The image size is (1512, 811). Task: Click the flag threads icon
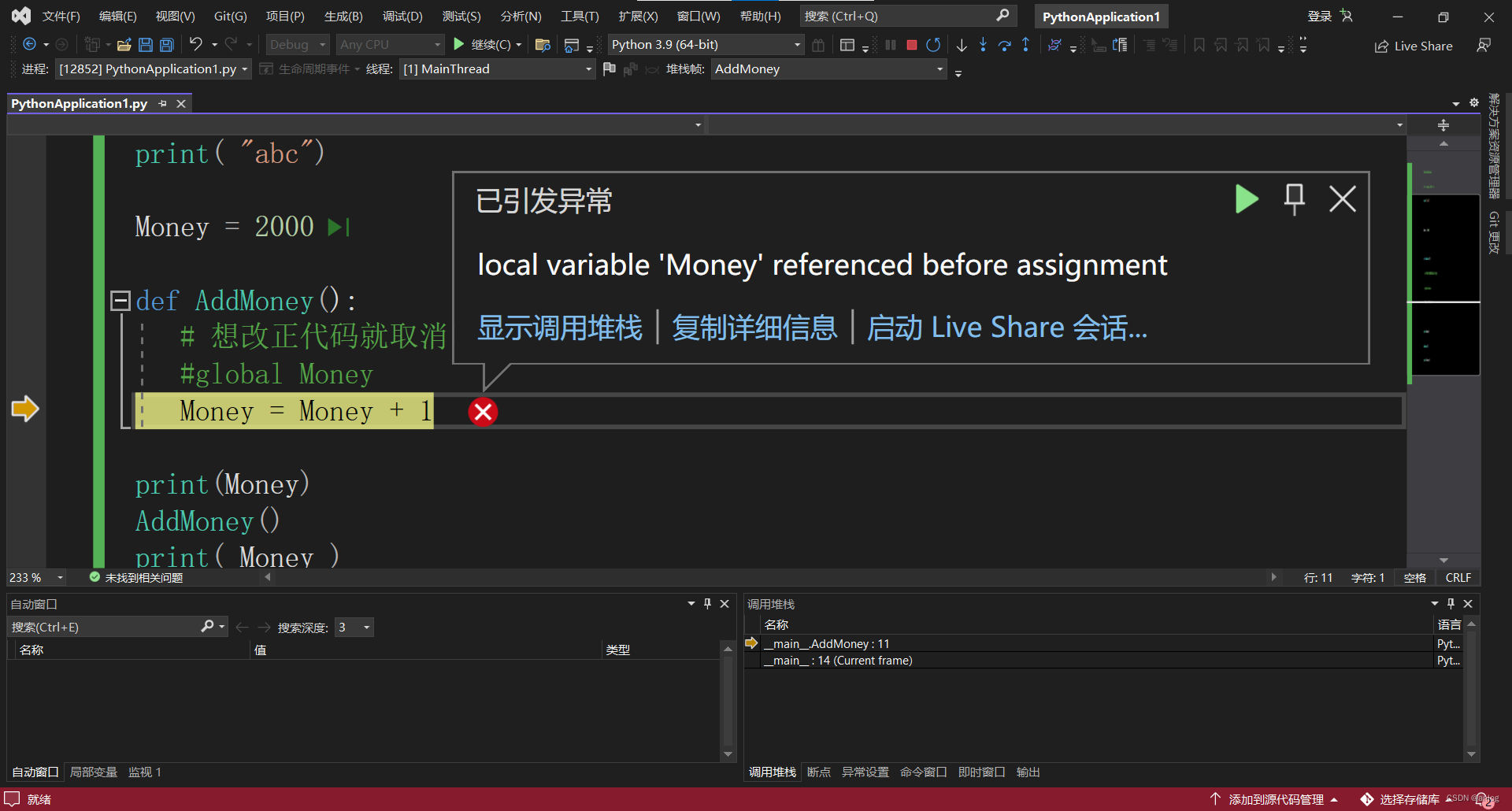609,69
